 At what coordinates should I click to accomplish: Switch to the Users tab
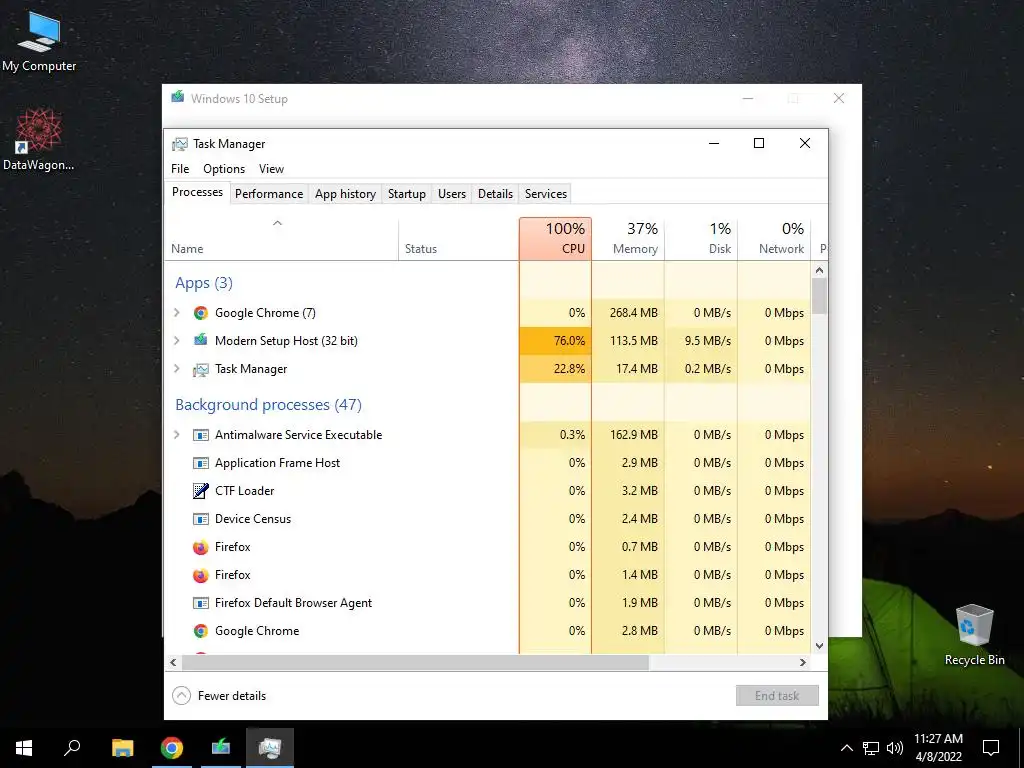coord(452,194)
